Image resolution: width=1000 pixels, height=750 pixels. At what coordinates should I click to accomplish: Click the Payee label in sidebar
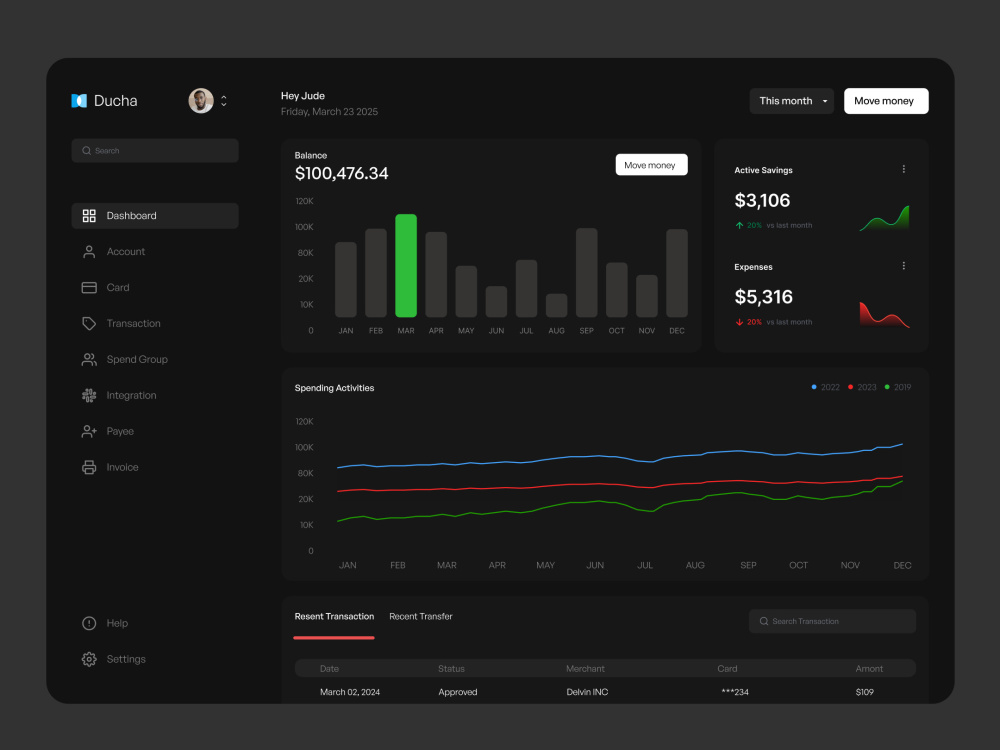point(120,432)
